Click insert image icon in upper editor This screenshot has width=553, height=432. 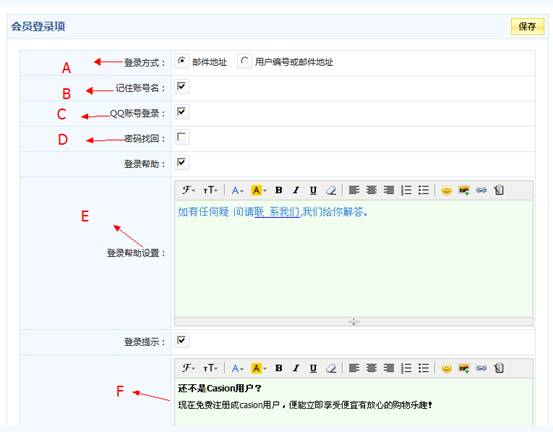[464, 190]
